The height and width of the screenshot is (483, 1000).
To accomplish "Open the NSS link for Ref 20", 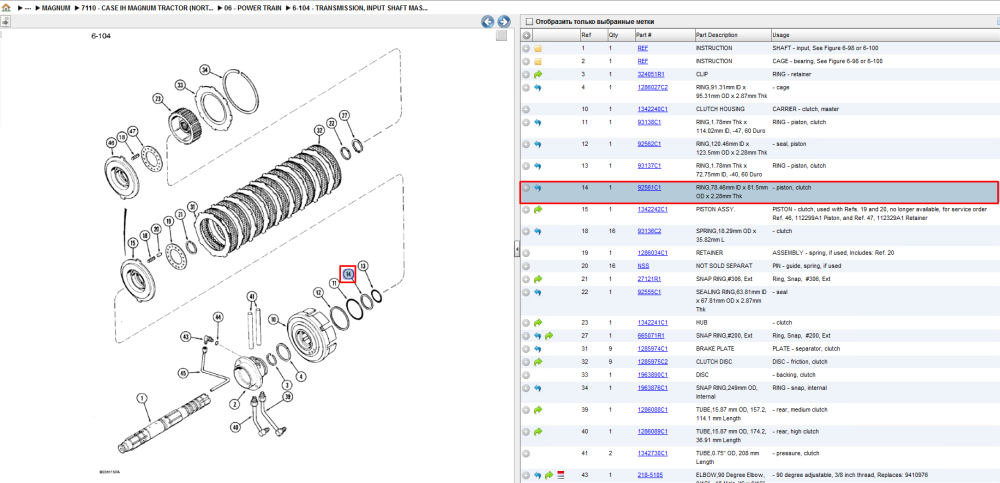I will (x=643, y=266).
